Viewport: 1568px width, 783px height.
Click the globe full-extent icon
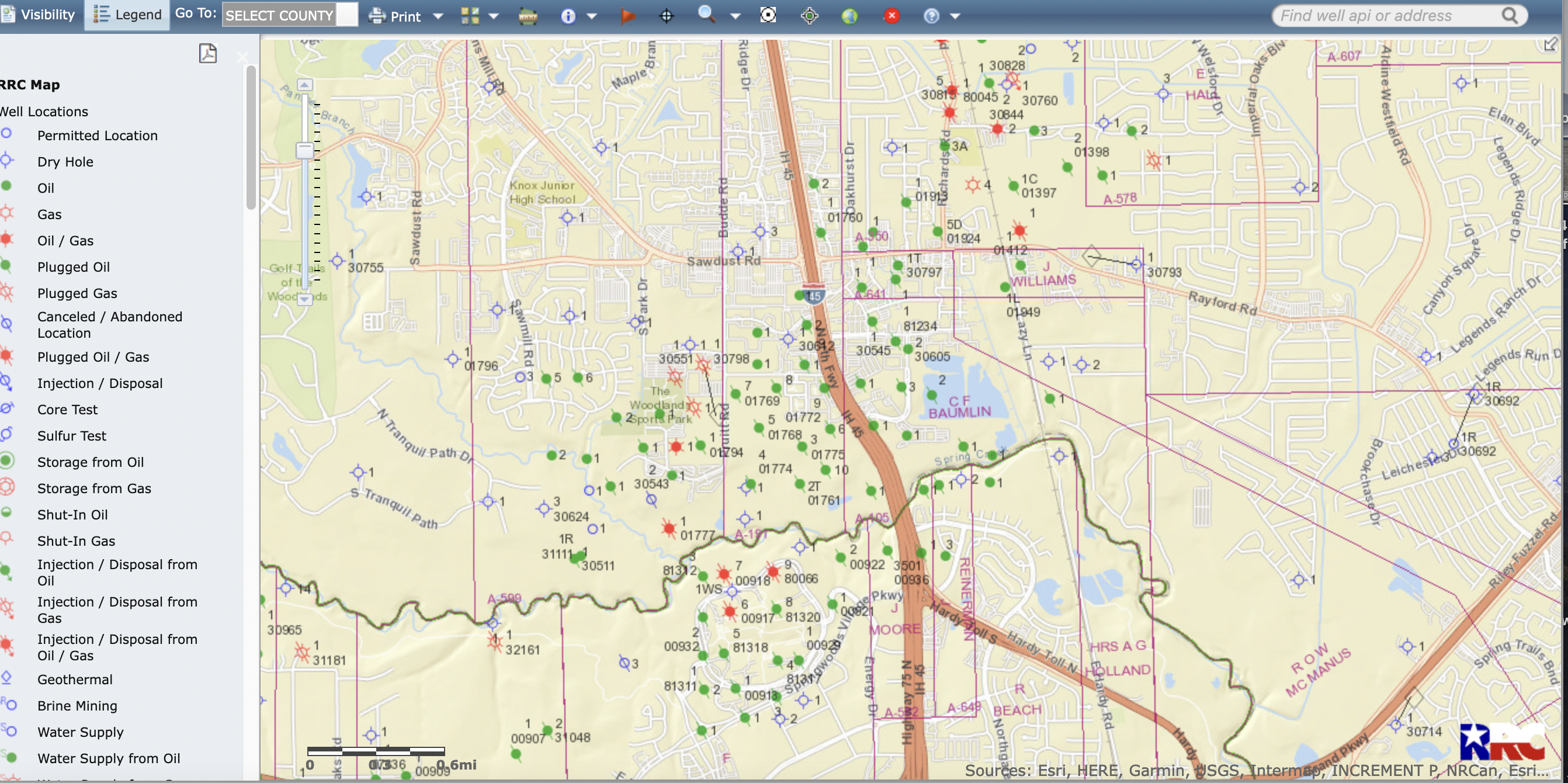pos(851,15)
